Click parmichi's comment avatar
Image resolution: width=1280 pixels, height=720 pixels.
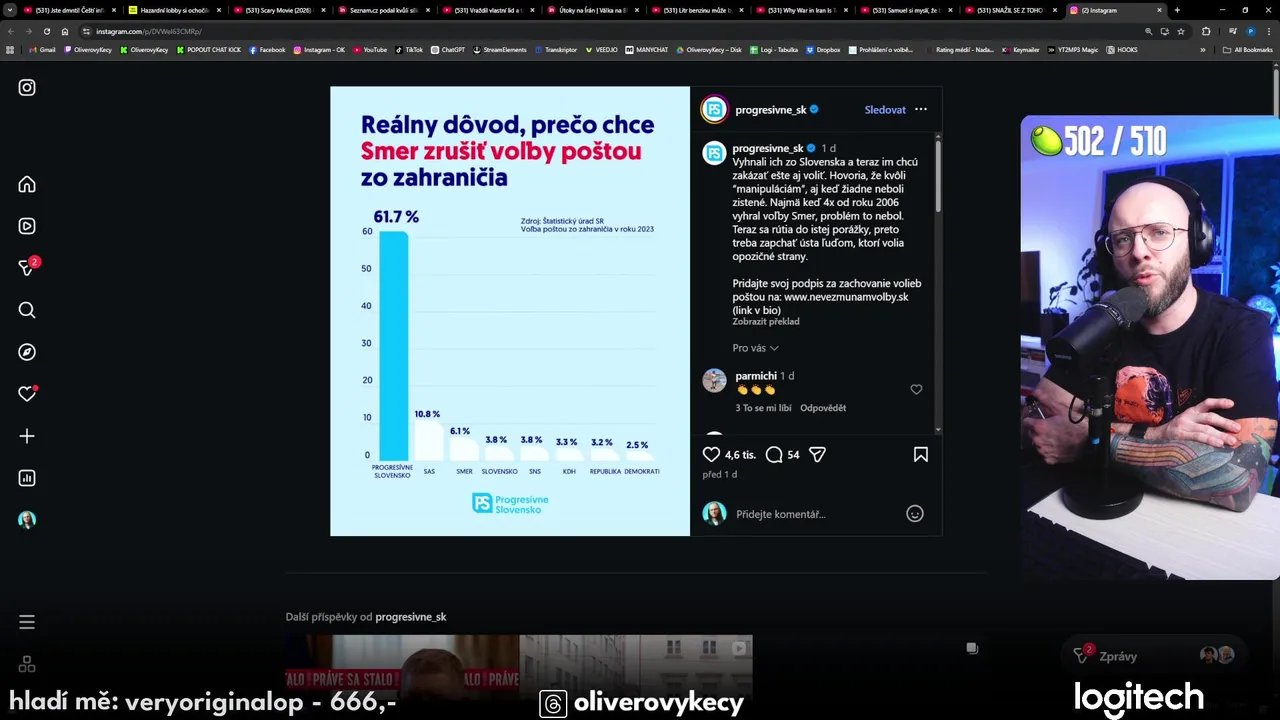point(714,381)
